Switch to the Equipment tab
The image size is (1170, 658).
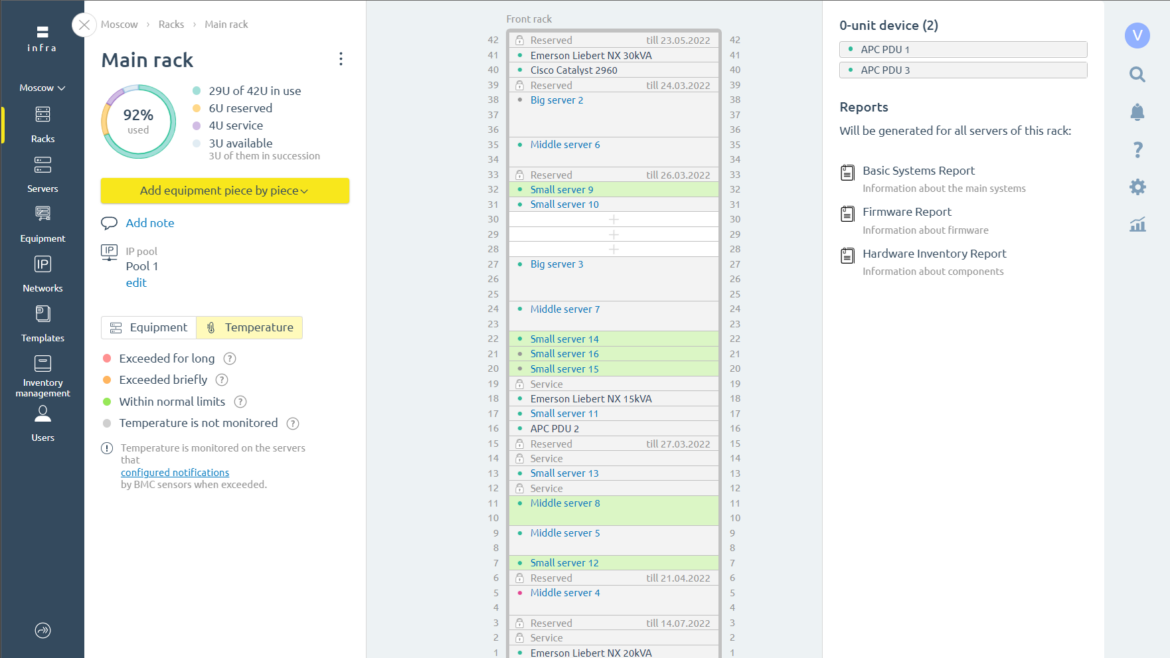pos(148,327)
